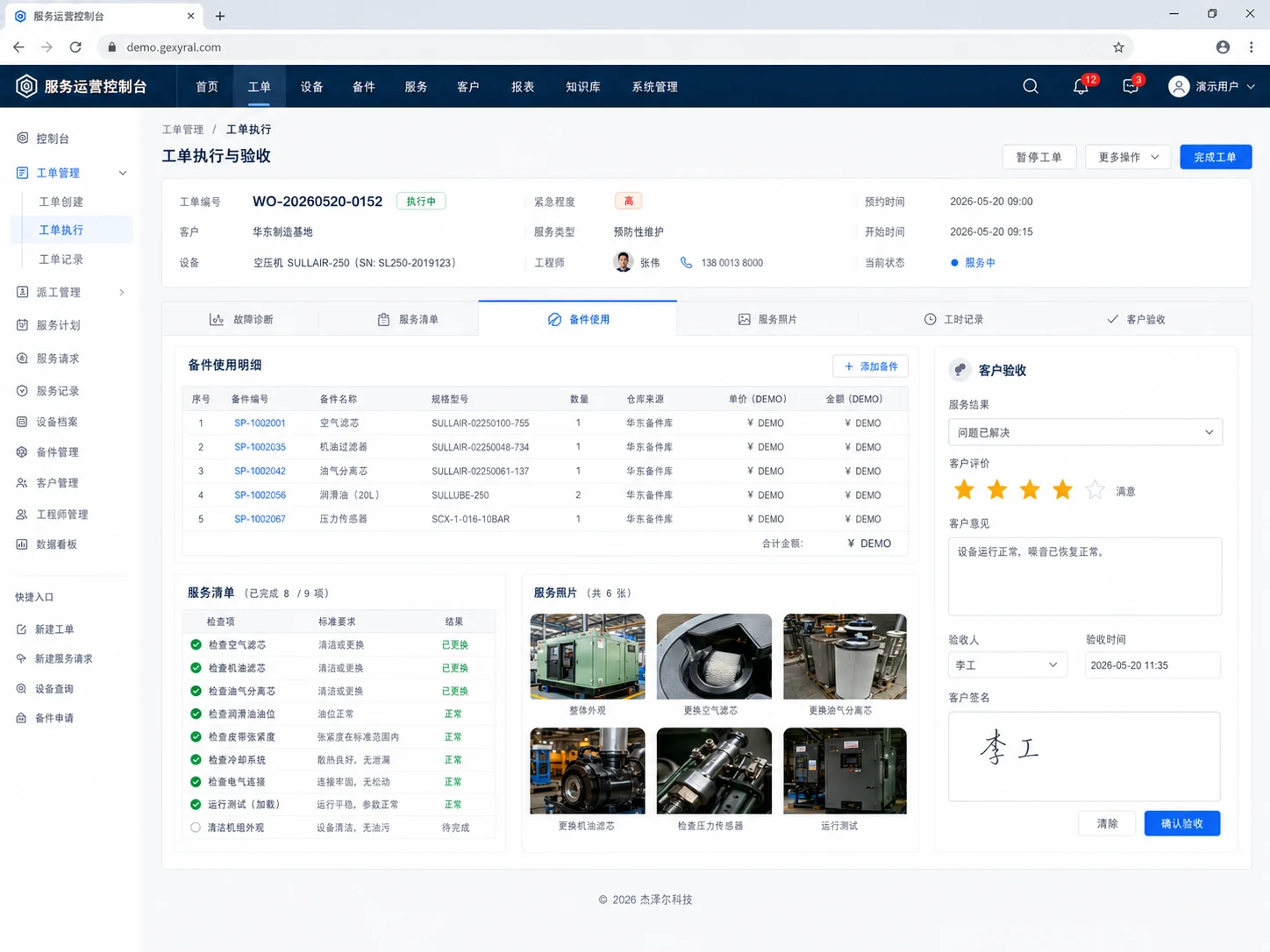Collapse the 工单管理 sidebar section
Image resolution: width=1270 pixels, height=952 pixels.
(123, 173)
